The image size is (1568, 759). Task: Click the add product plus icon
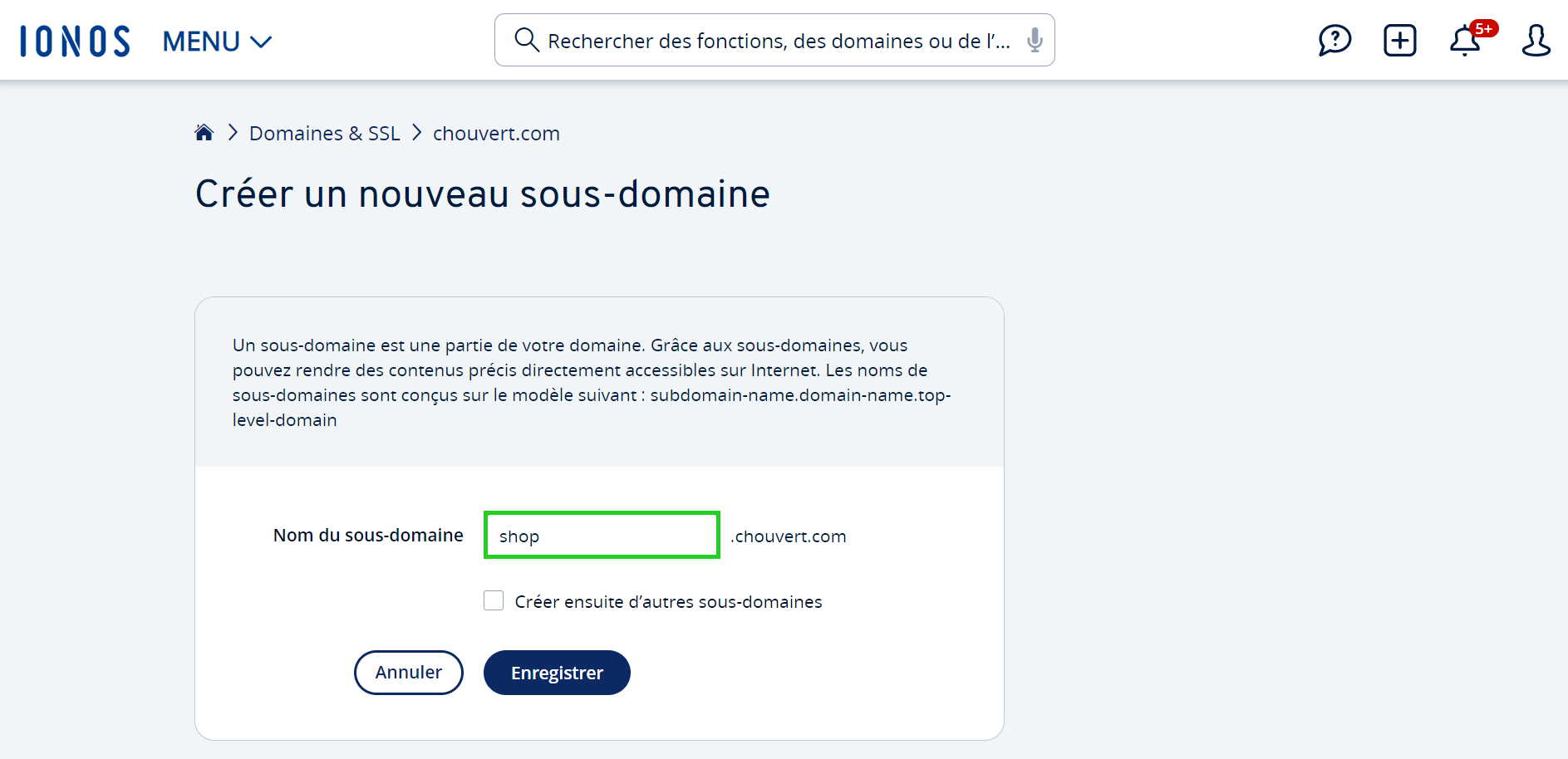pos(1400,40)
